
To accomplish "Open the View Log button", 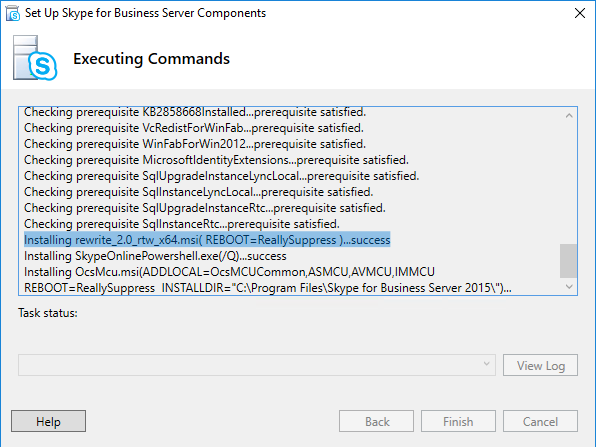I will (x=540, y=365).
